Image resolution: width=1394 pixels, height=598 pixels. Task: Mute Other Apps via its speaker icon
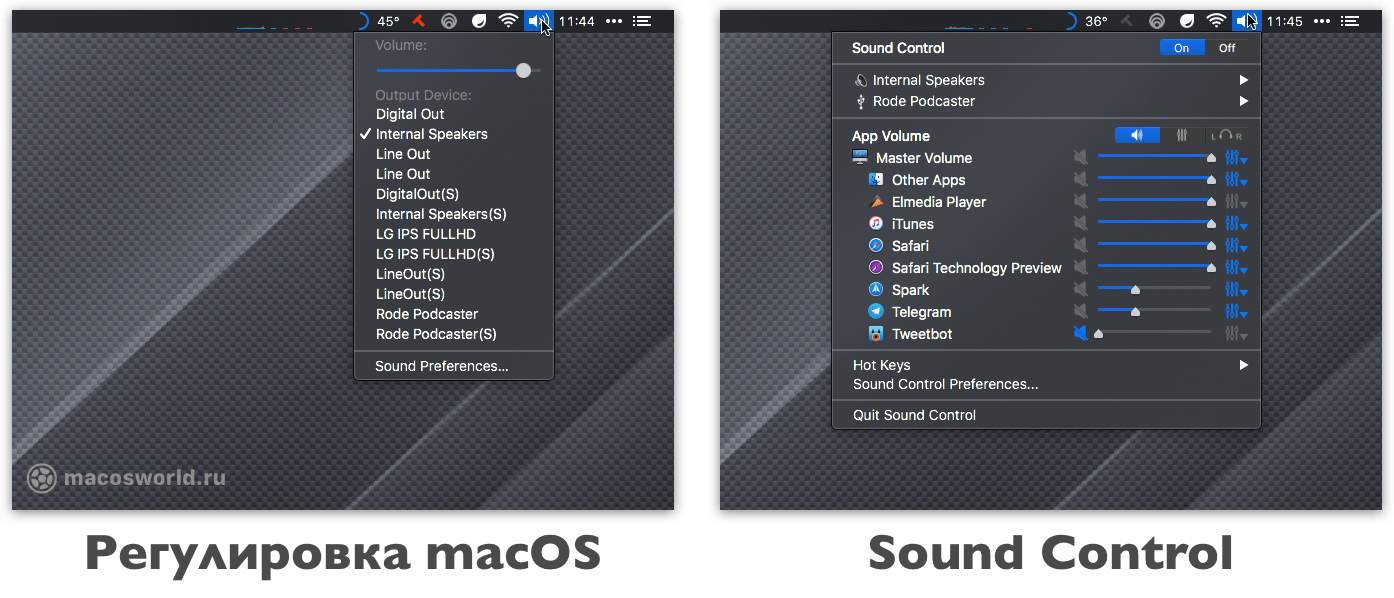[1080, 180]
